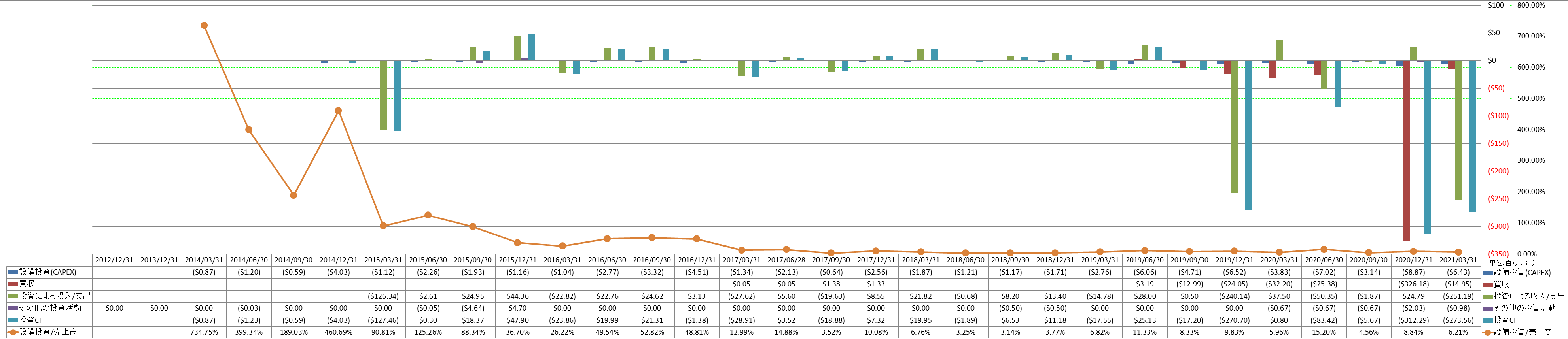Click blue 設備投資(CAPEX) swatch in right-side legend
This screenshot has height=339, width=1568.
[x=1488, y=273]
